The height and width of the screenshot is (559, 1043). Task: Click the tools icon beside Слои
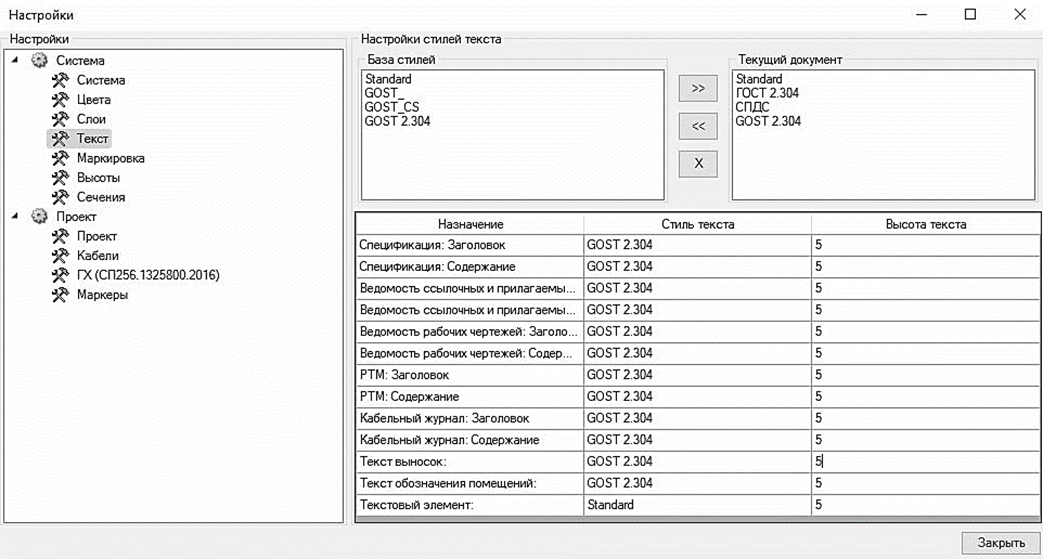point(59,119)
